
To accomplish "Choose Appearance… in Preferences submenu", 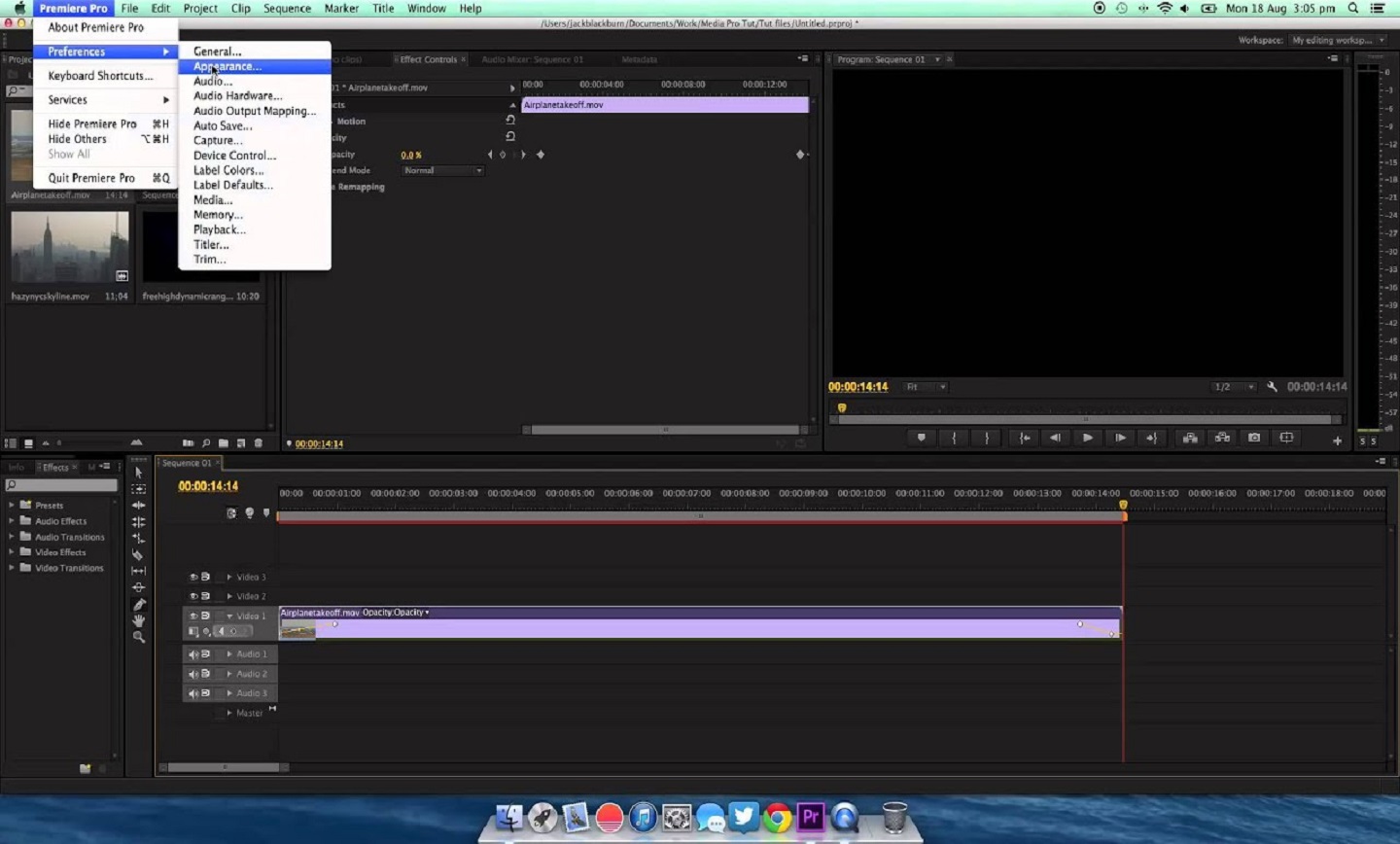I will coord(255,66).
